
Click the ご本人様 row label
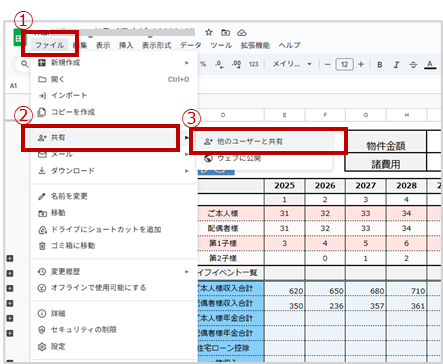(x=223, y=213)
